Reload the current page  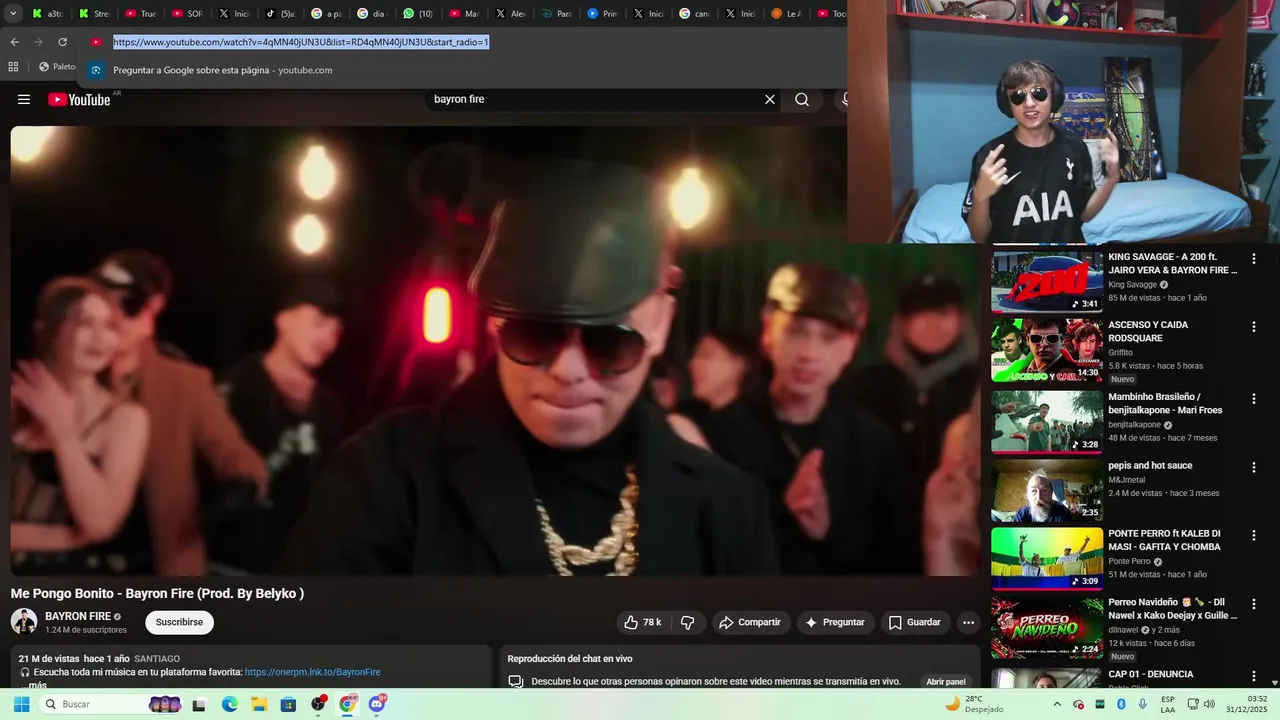(x=62, y=42)
